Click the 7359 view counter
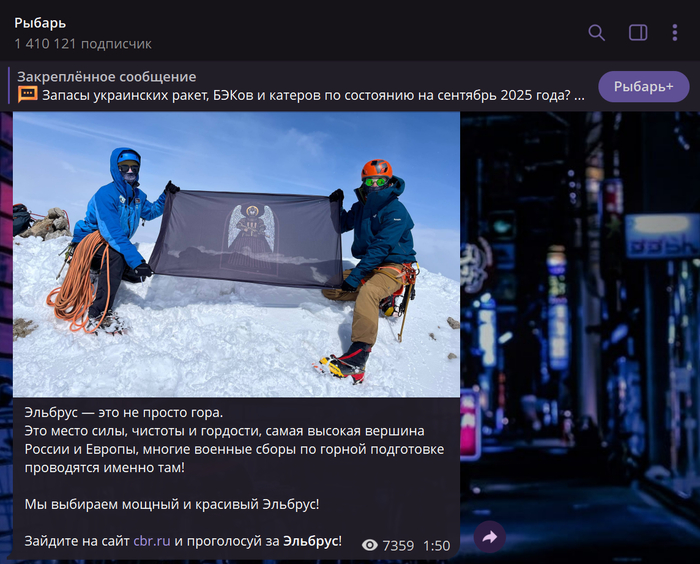 pyautogui.click(x=398, y=546)
